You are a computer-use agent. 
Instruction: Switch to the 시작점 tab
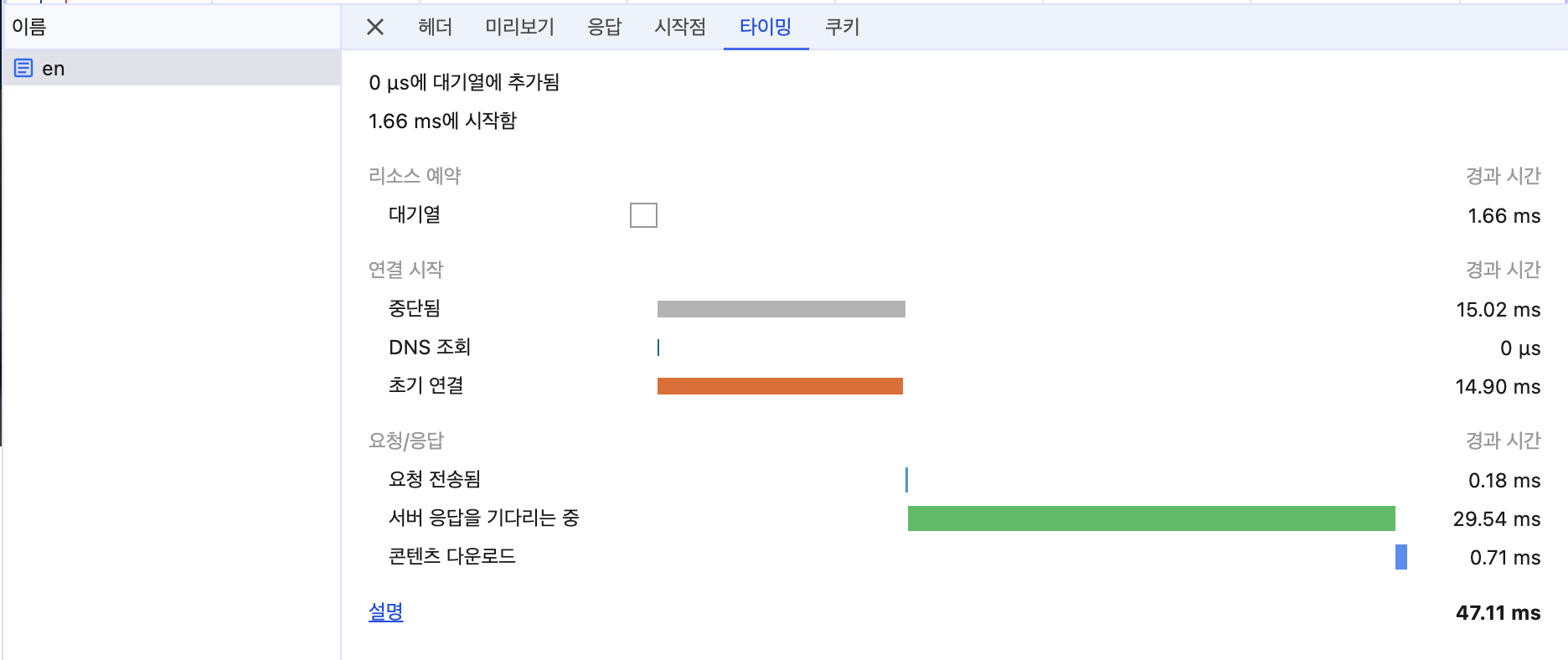pos(679,28)
